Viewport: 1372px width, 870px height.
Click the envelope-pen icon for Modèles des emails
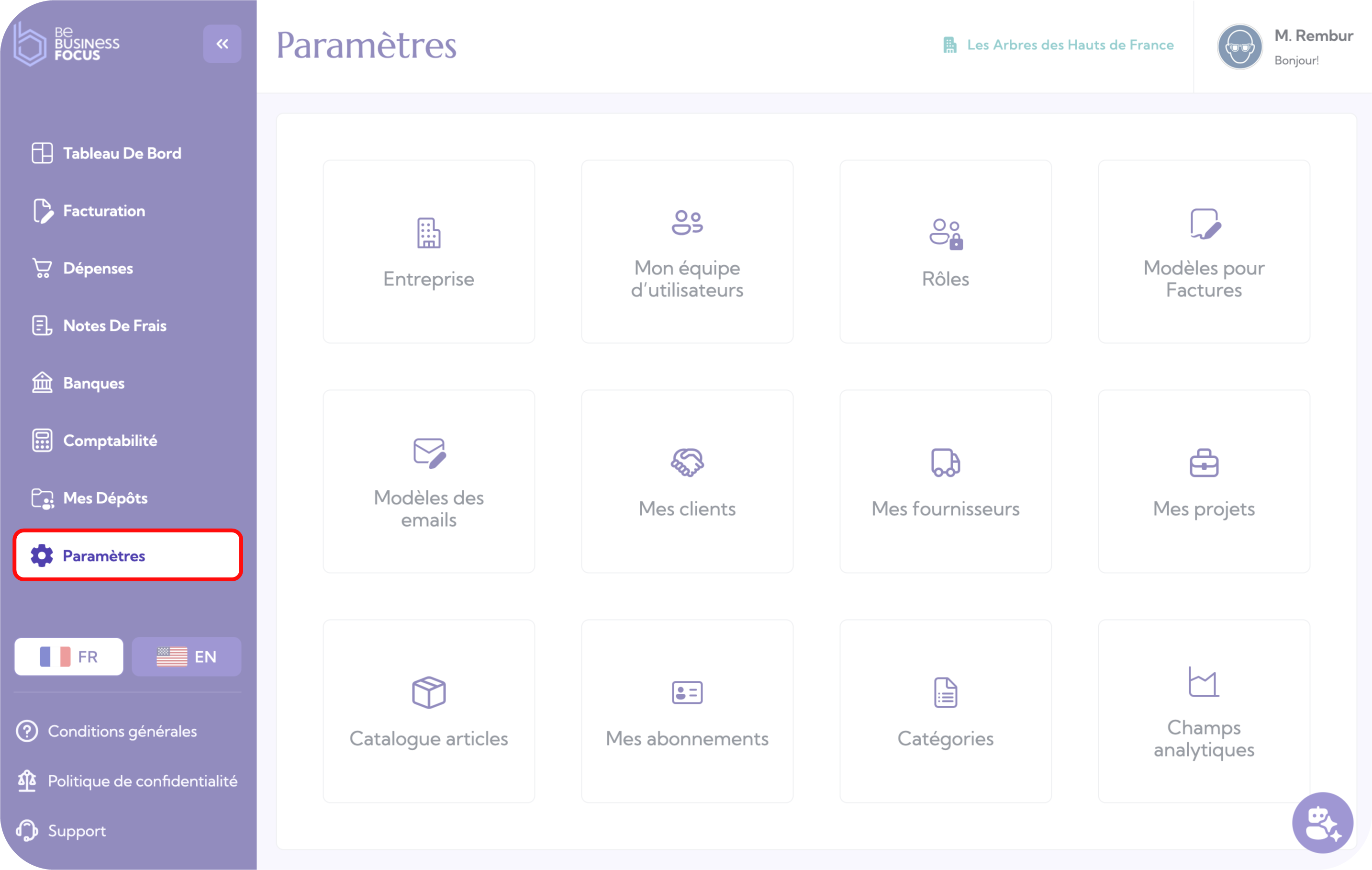point(430,453)
